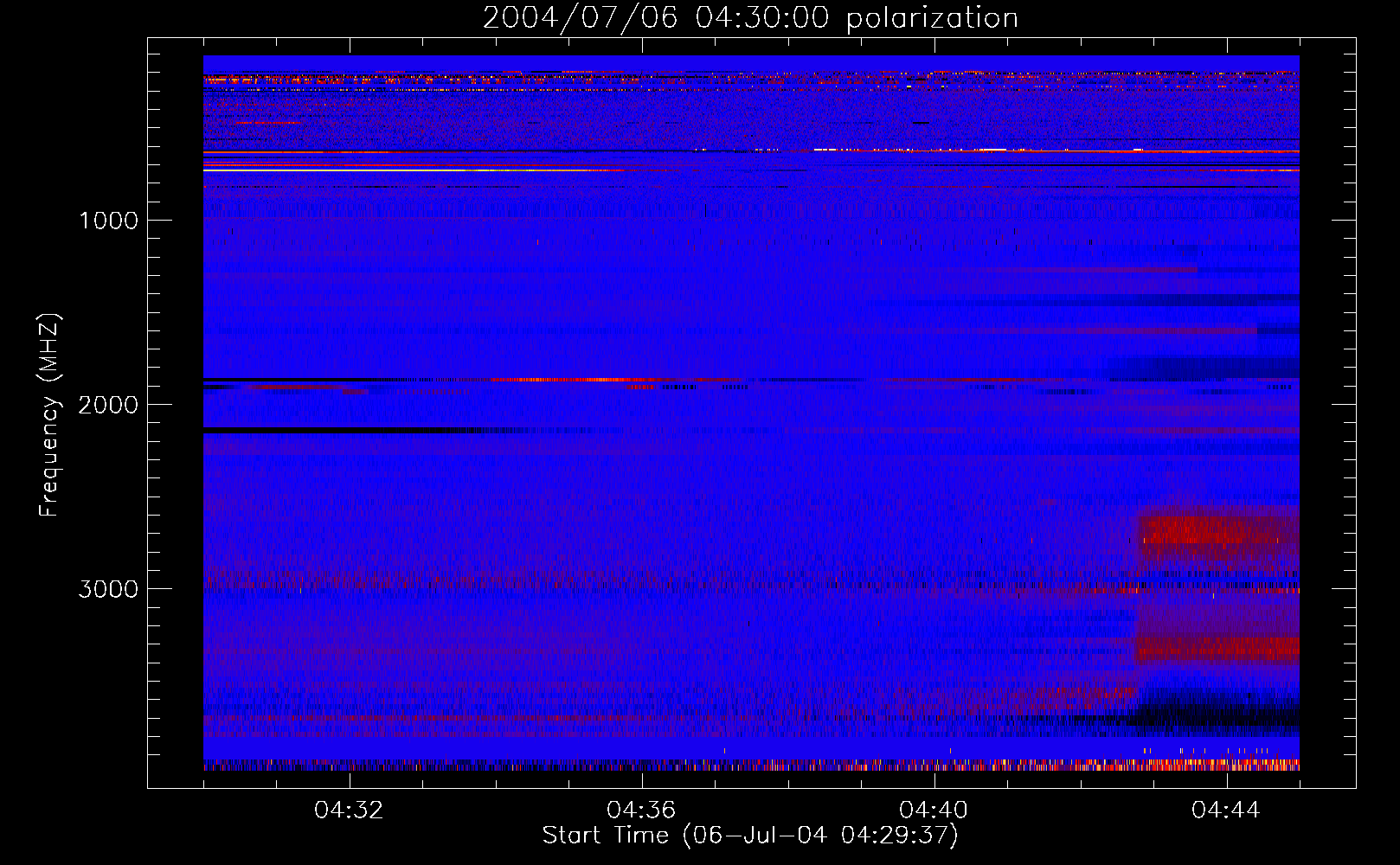Click the 04:40 time tick label

pos(934,811)
